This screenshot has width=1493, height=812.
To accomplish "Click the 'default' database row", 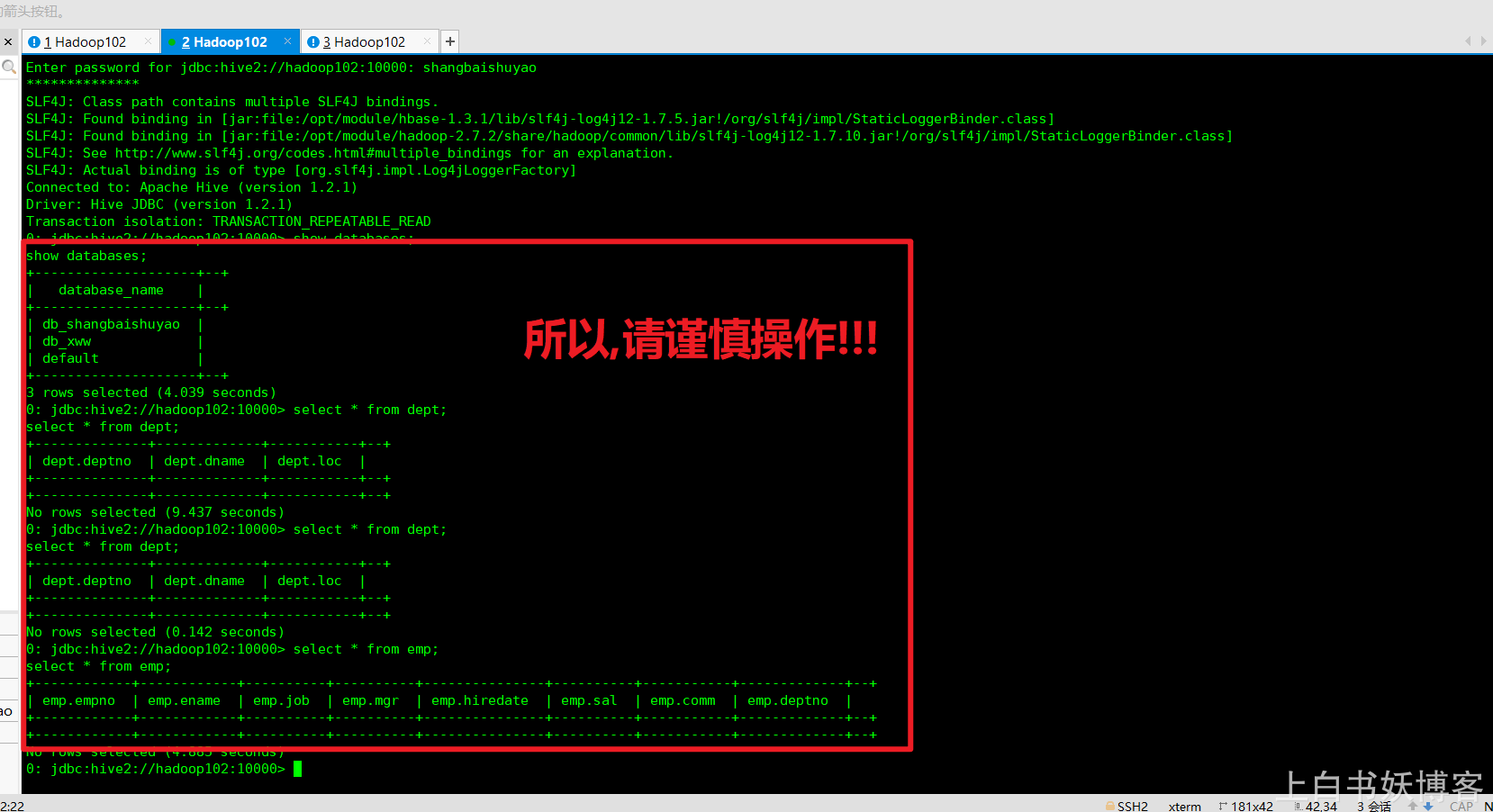I will point(70,358).
